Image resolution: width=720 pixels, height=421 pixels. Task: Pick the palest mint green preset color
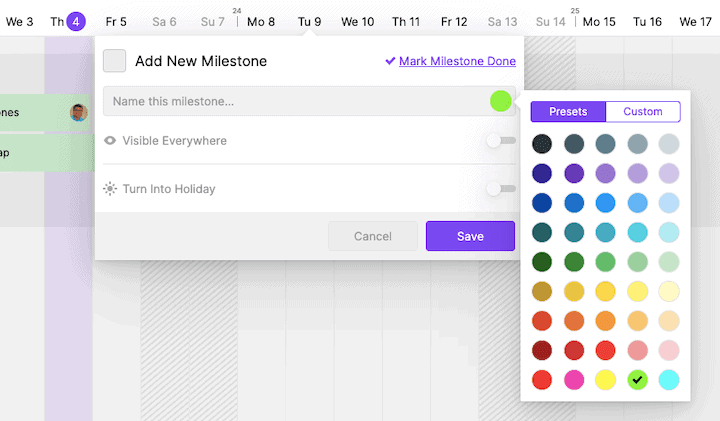coord(669,262)
